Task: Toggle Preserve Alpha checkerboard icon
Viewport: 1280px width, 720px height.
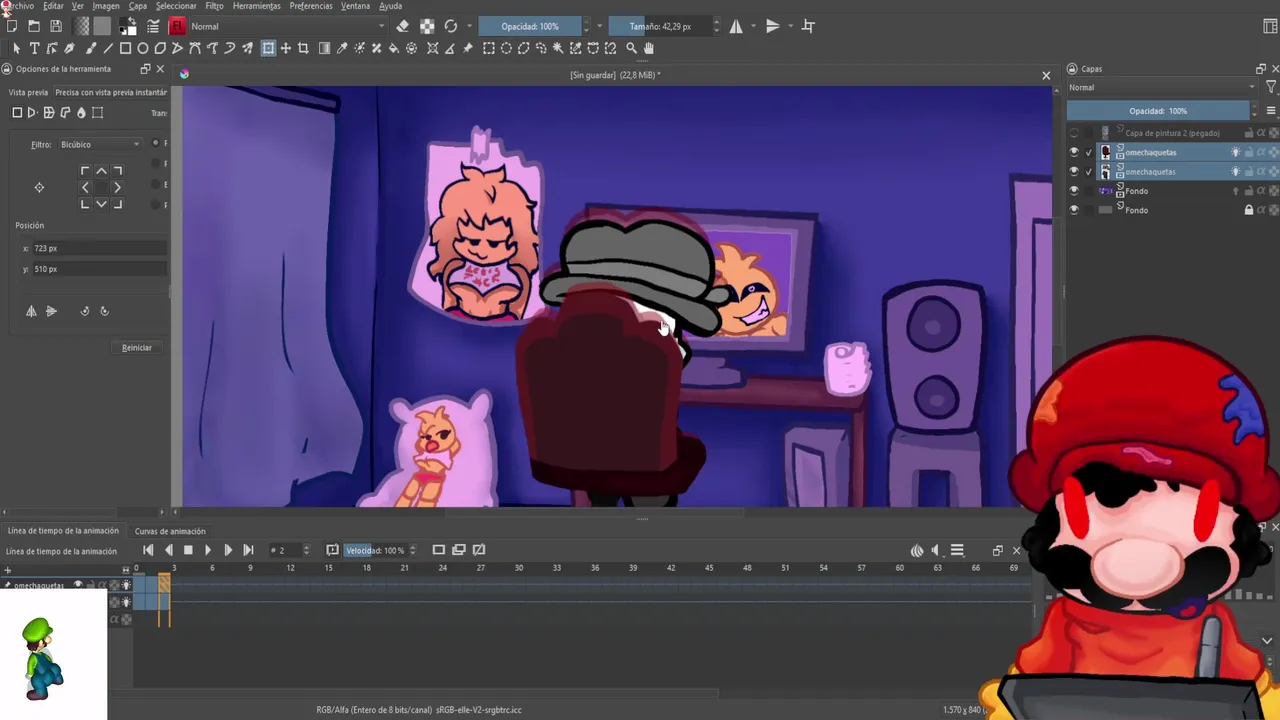Action: 427,26
